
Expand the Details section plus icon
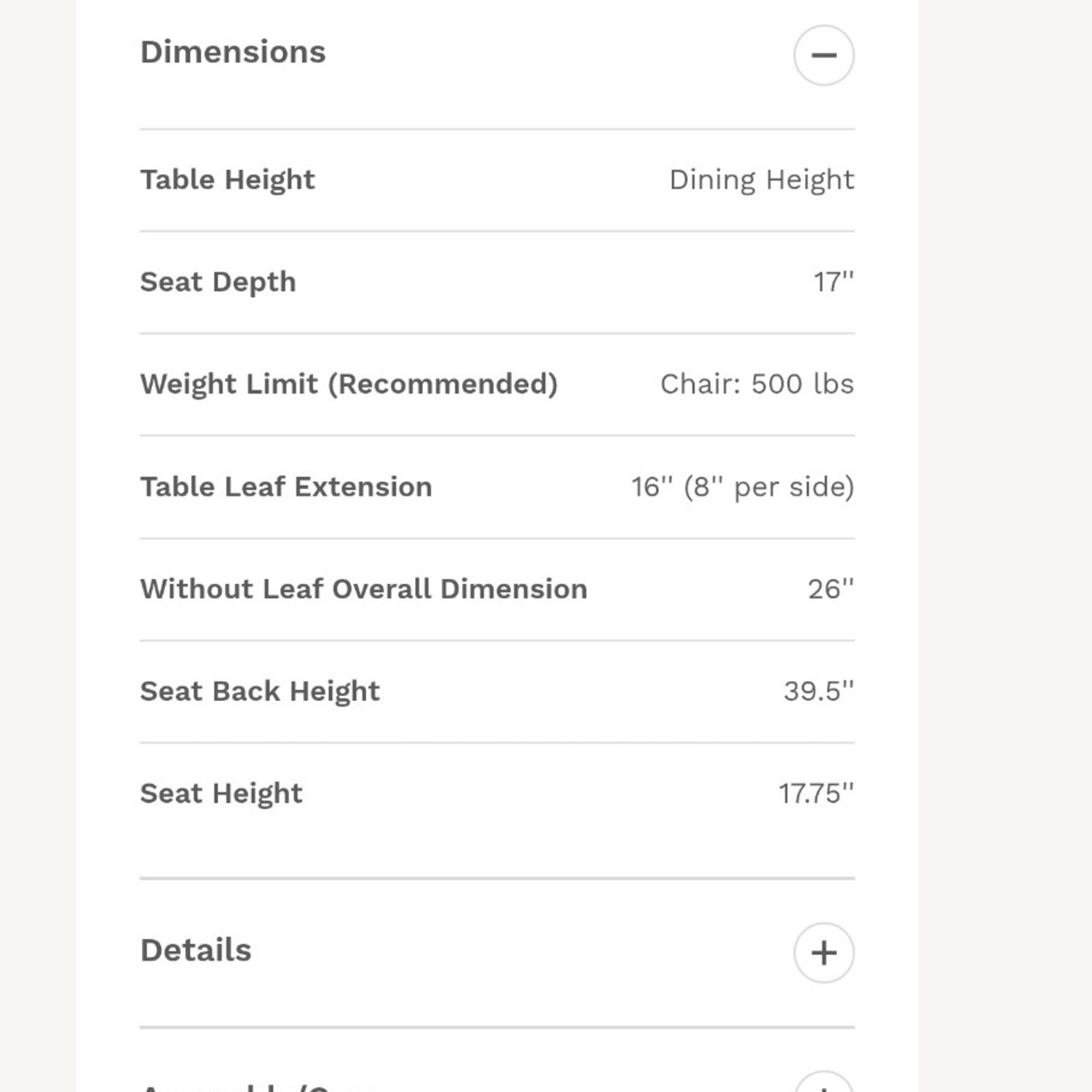click(x=823, y=952)
